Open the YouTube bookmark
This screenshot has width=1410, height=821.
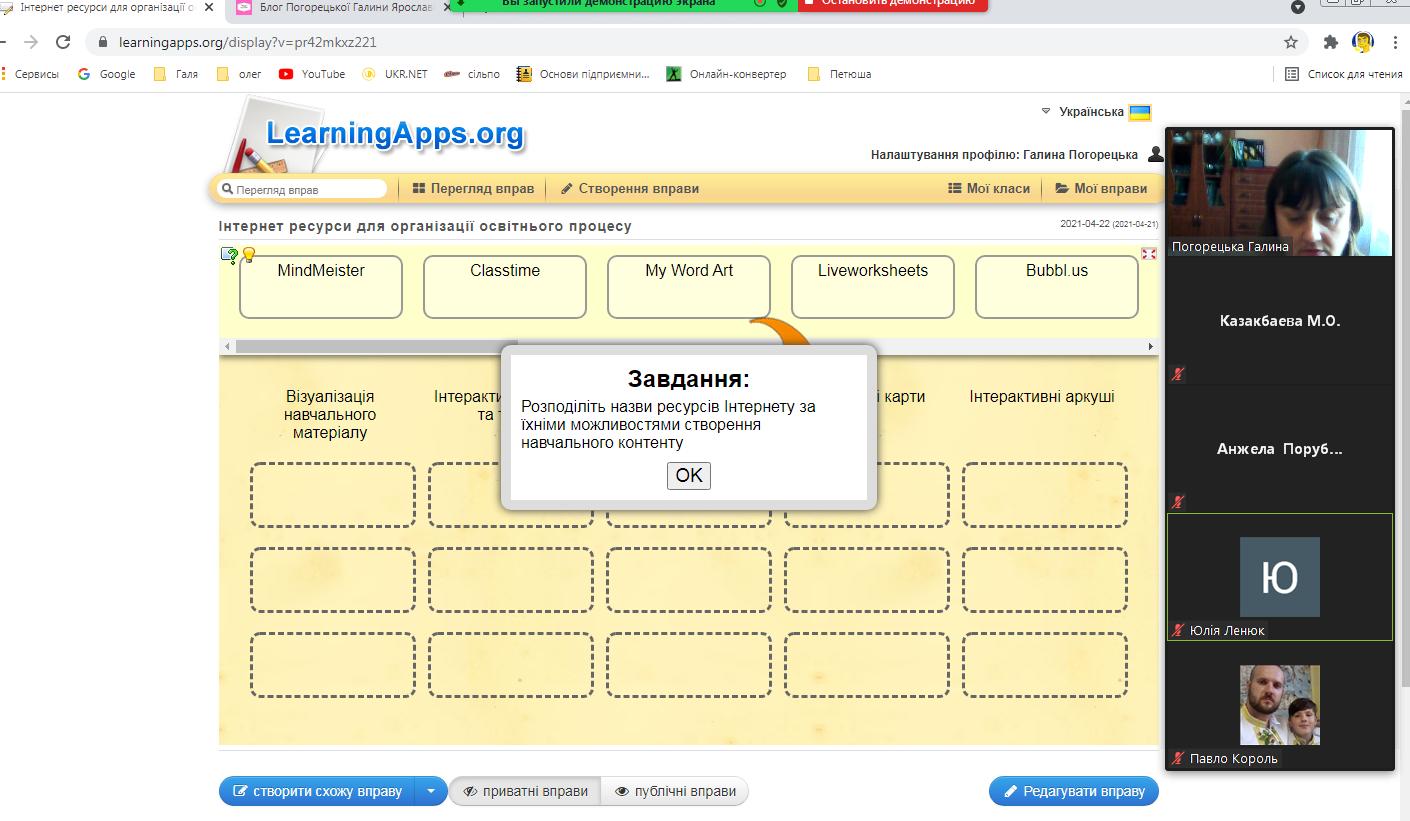coord(312,74)
